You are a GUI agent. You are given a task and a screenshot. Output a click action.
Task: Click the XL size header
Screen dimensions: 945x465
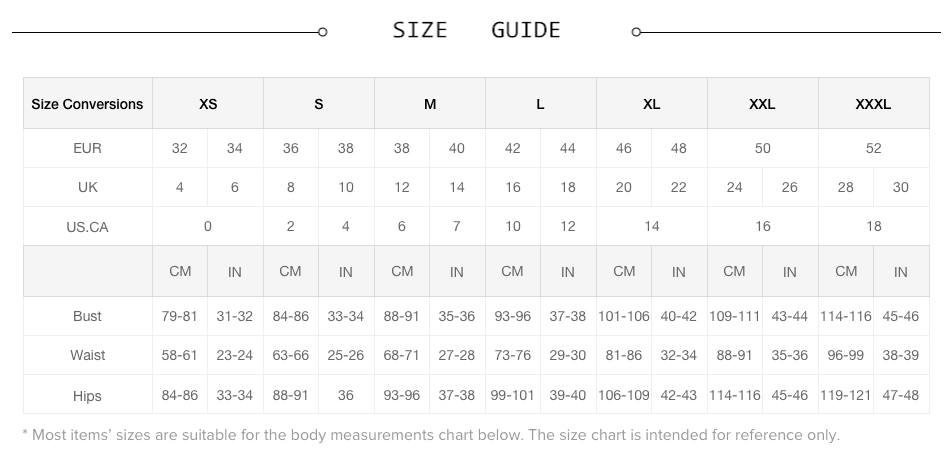(x=651, y=104)
